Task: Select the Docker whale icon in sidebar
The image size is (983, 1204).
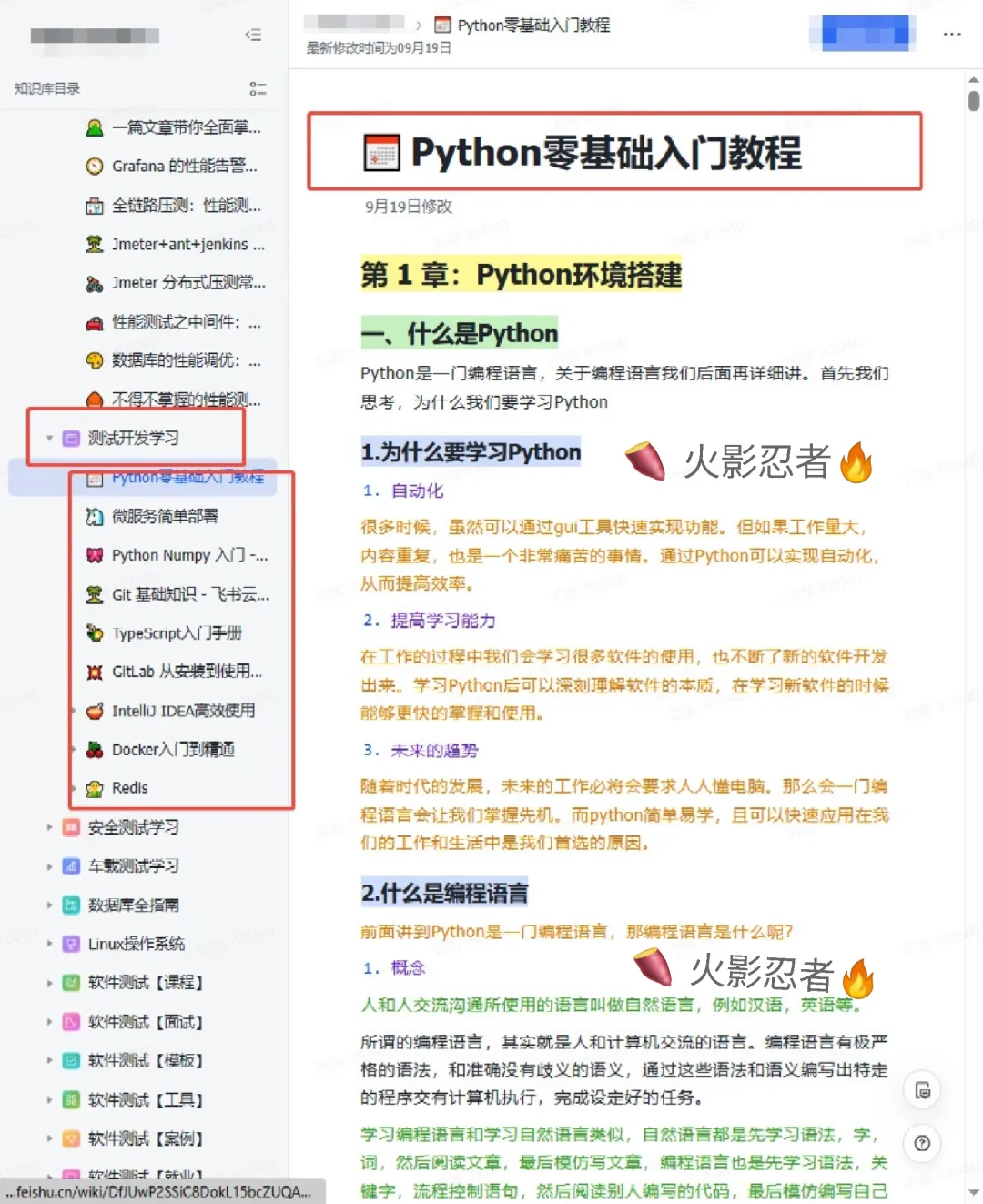Action: (95, 749)
